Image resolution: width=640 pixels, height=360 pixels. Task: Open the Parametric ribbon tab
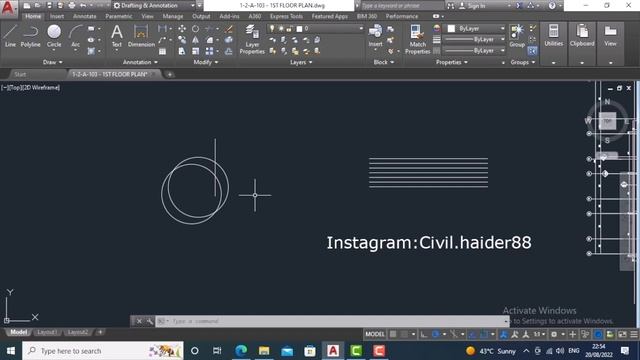coord(119,16)
